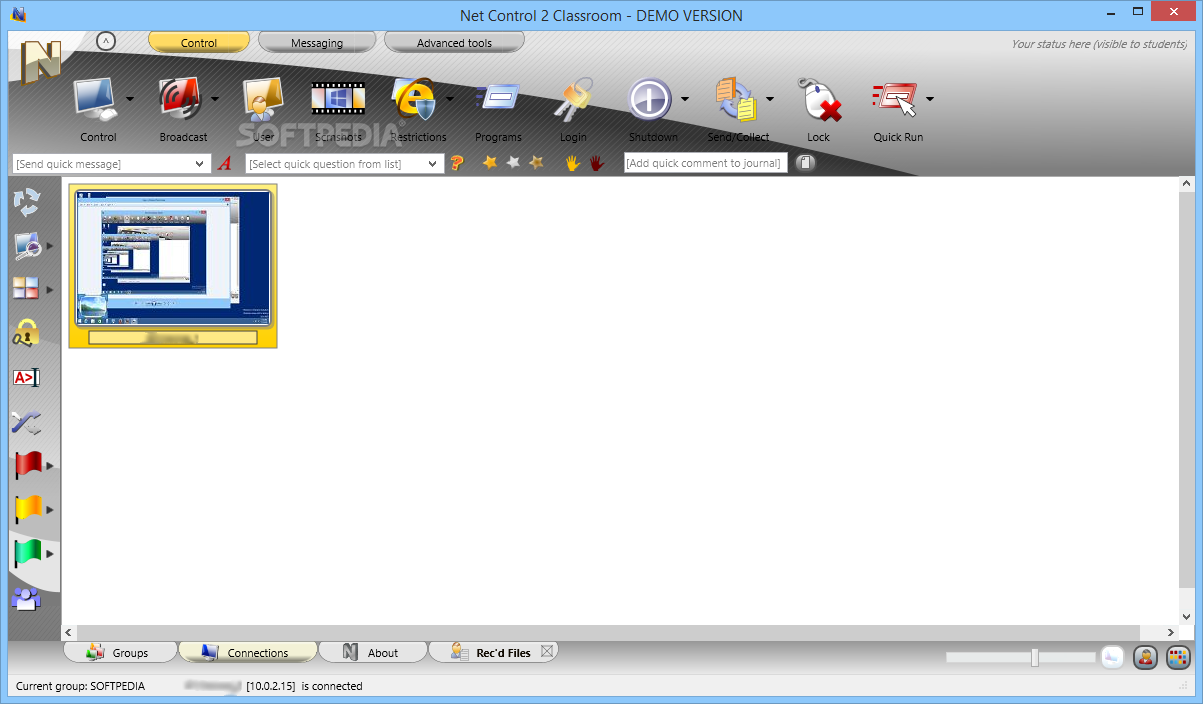Switch to the Control ribbon tab
This screenshot has width=1203, height=704.
[199, 43]
